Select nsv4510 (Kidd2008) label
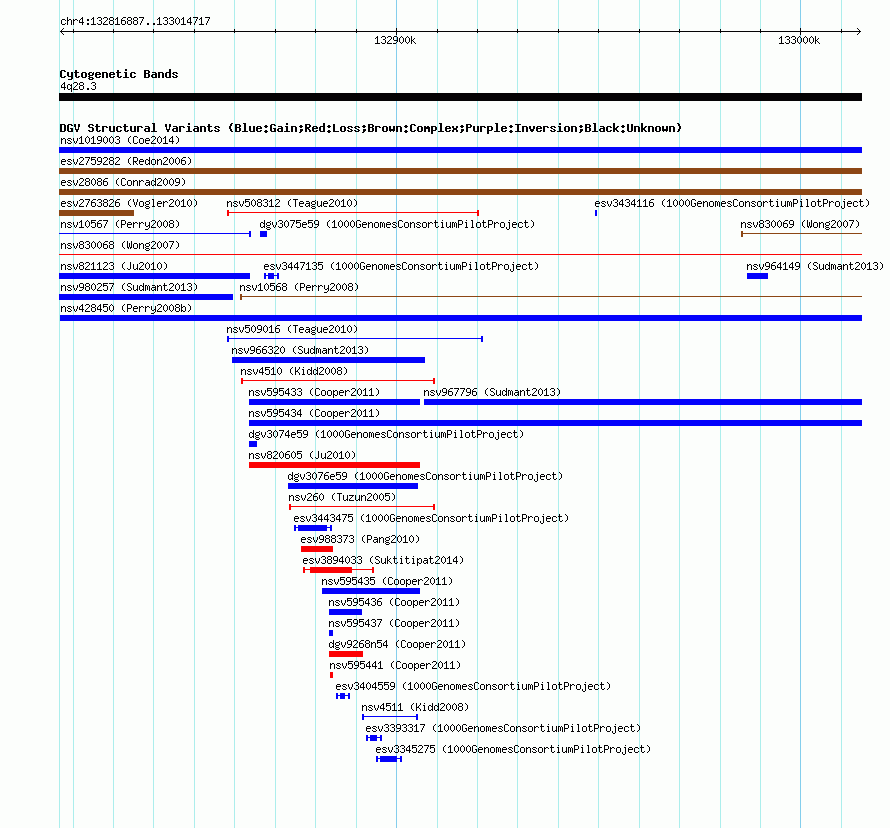 (294, 371)
